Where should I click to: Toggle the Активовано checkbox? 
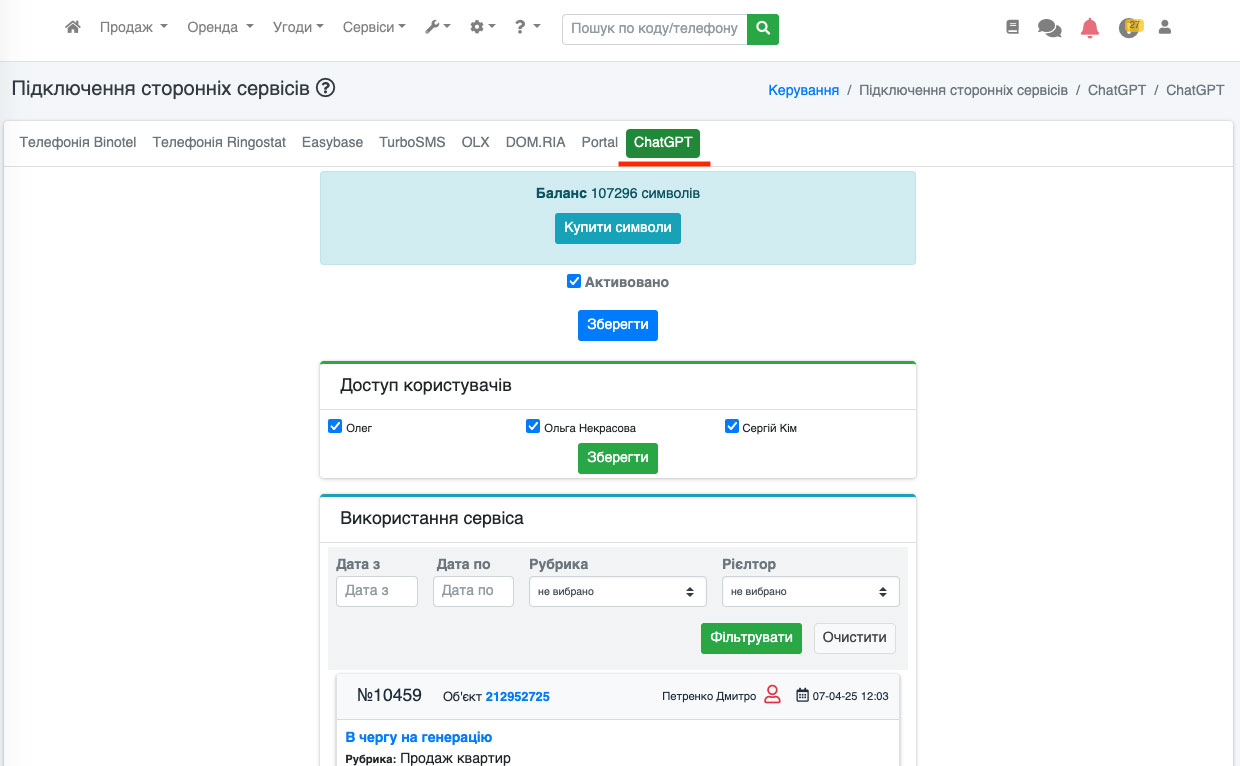(x=574, y=282)
